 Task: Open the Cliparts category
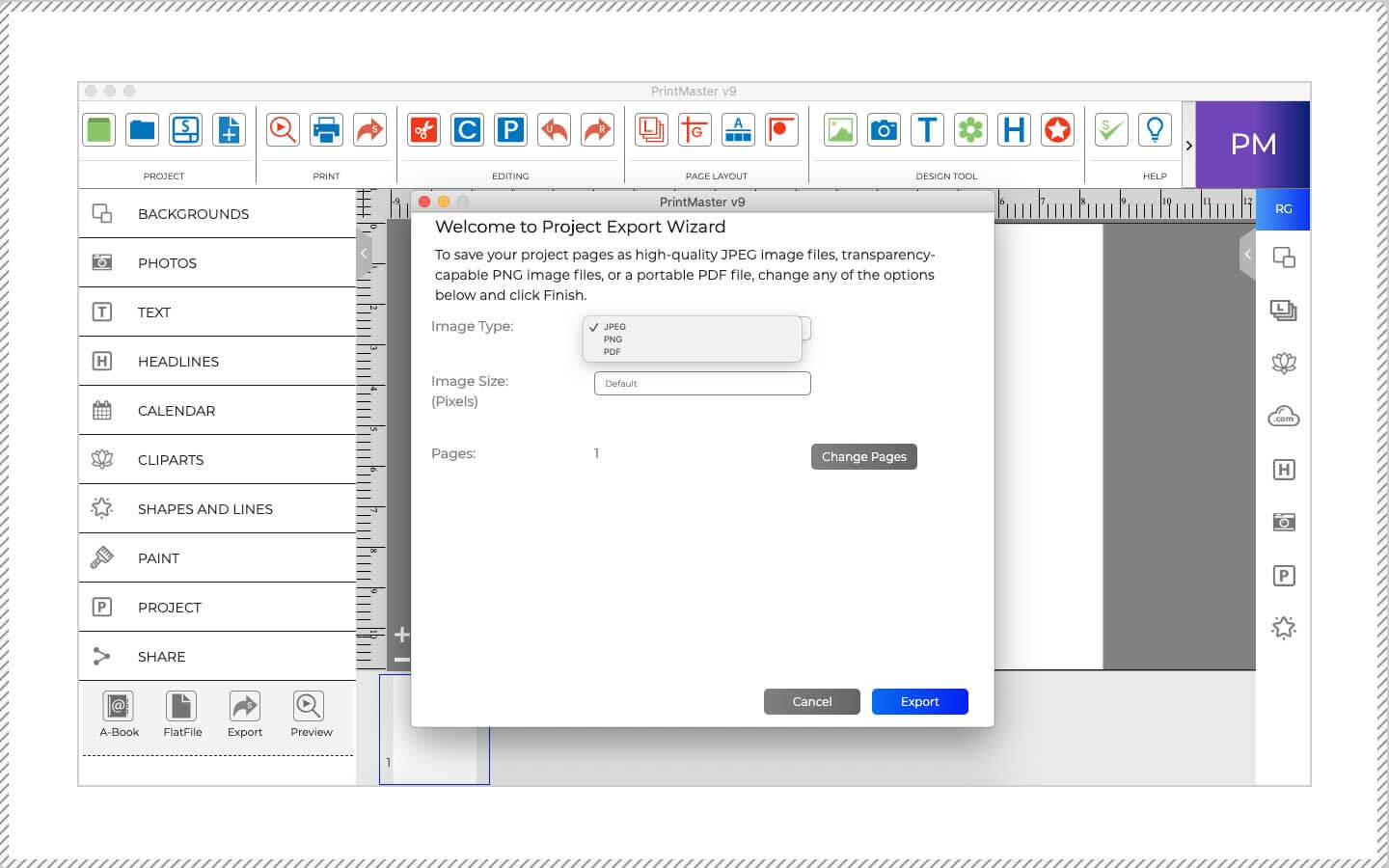coord(217,459)
